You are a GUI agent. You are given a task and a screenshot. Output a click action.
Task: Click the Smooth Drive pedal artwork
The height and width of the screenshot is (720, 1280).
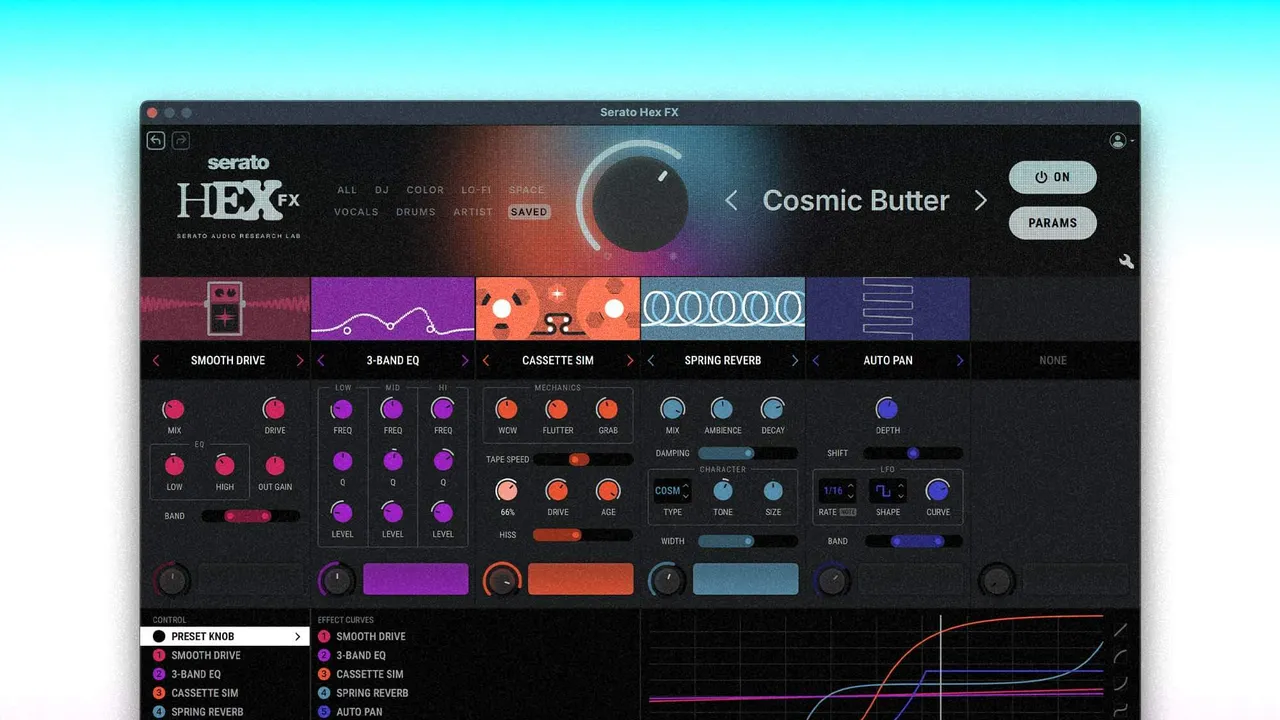pos(225,309)
